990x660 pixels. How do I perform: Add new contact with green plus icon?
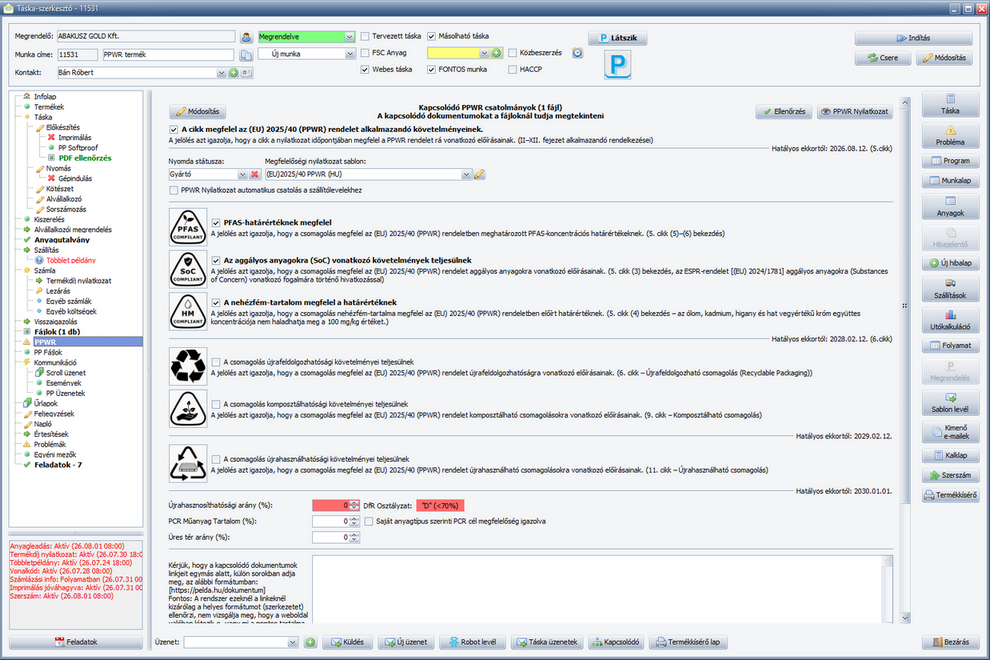pyautogui.click(x=234, y=73)
